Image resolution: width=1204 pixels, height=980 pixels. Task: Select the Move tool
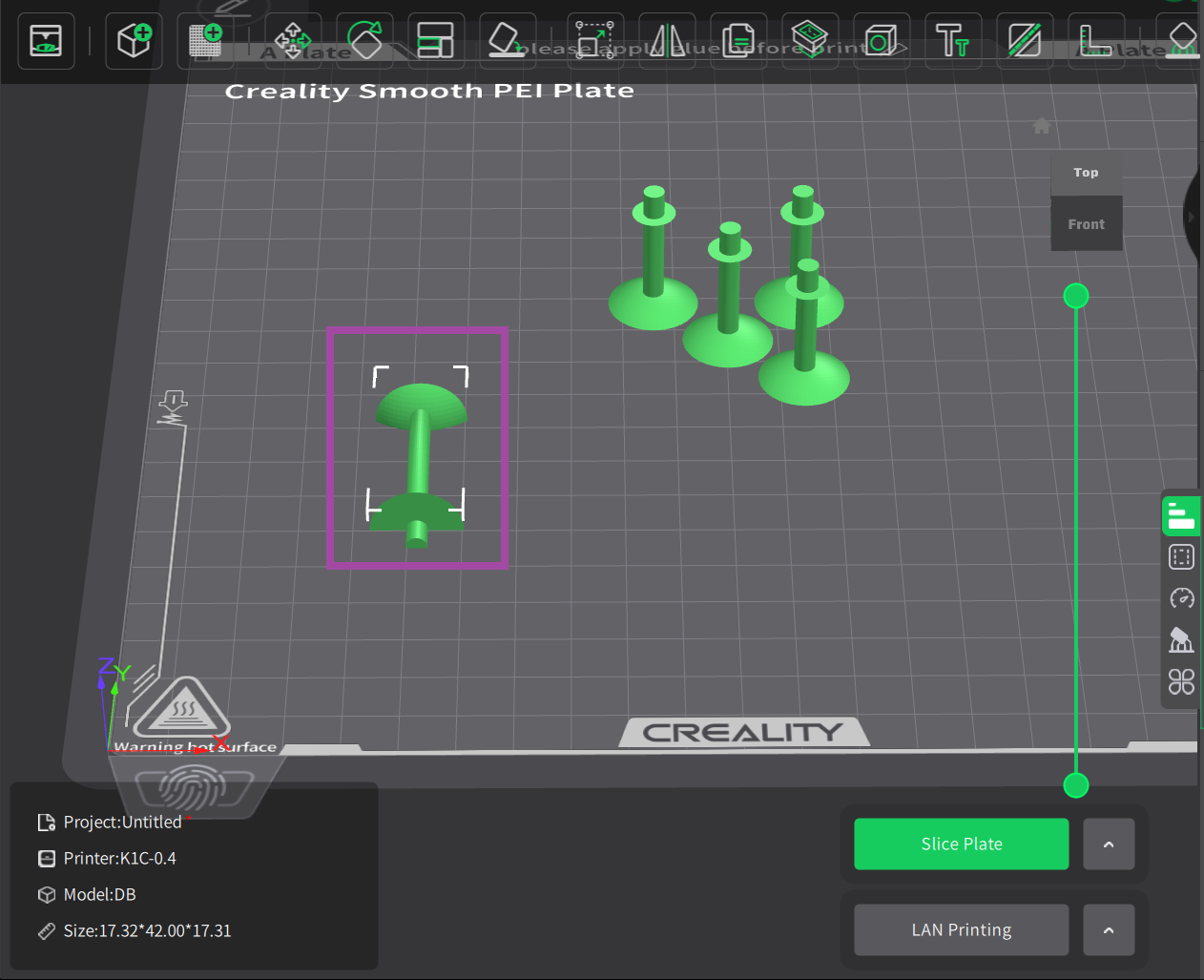(293, 41)
